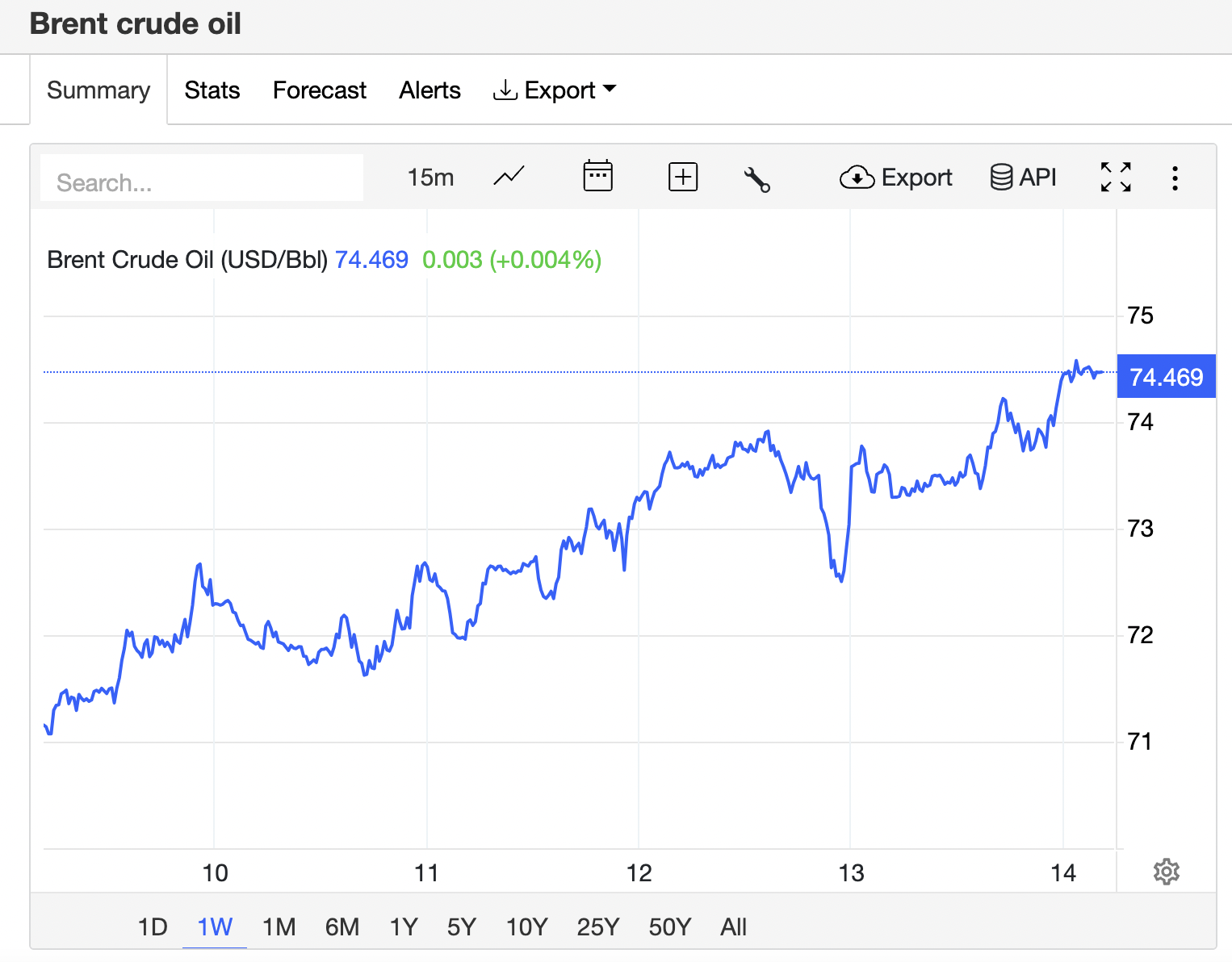Click the date 12 axis label
Viewport: 1232px width, 962px height.
tap(639, 873)
